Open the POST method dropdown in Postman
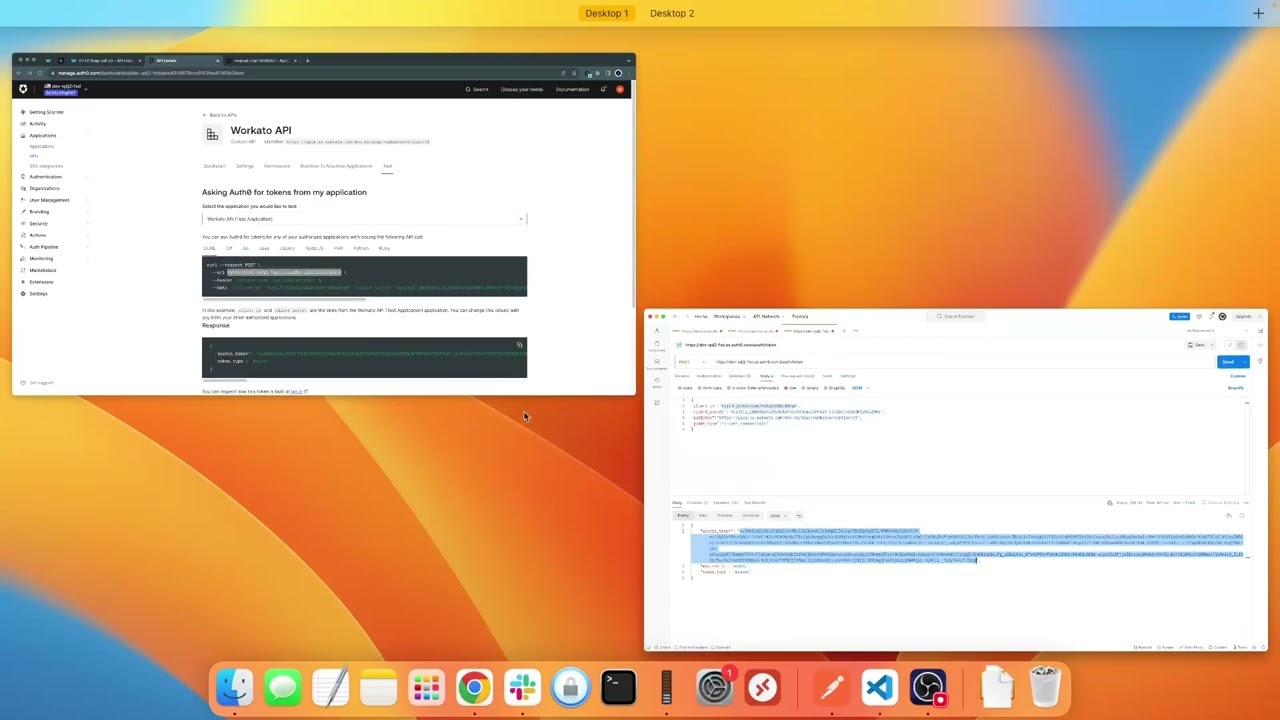Image resolution: width=1280 pixels, height=720 pixels. click(x=692, y=362)
